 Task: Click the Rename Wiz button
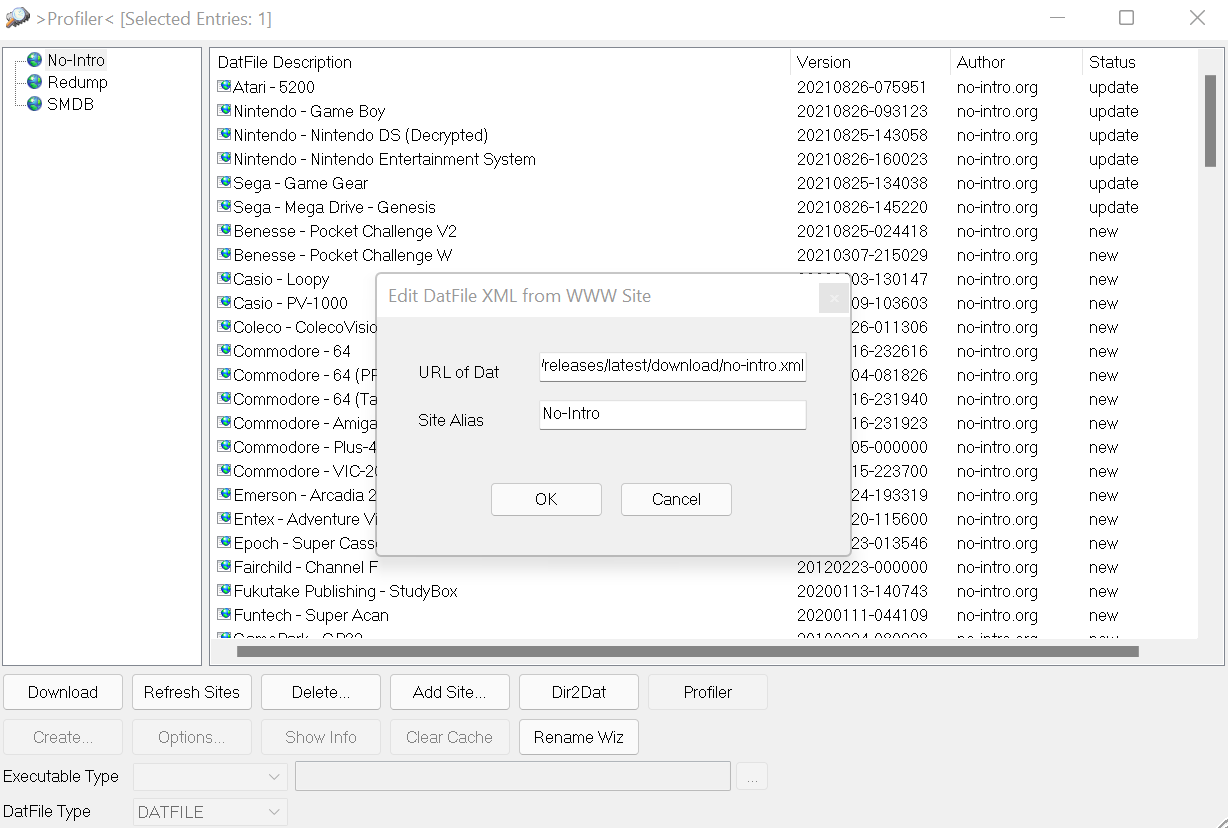[579, 737]
